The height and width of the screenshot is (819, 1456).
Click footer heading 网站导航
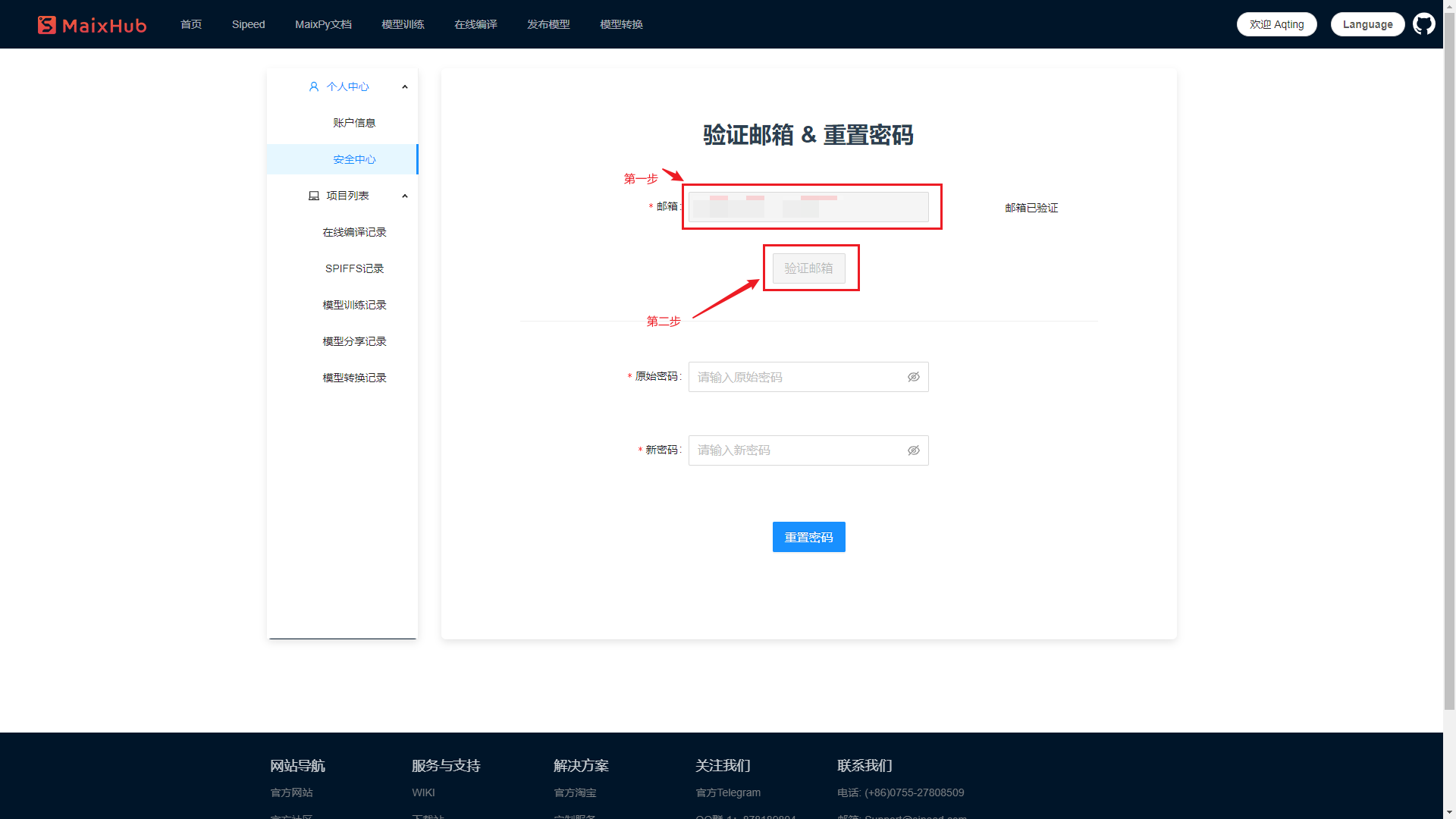[297, 766]
